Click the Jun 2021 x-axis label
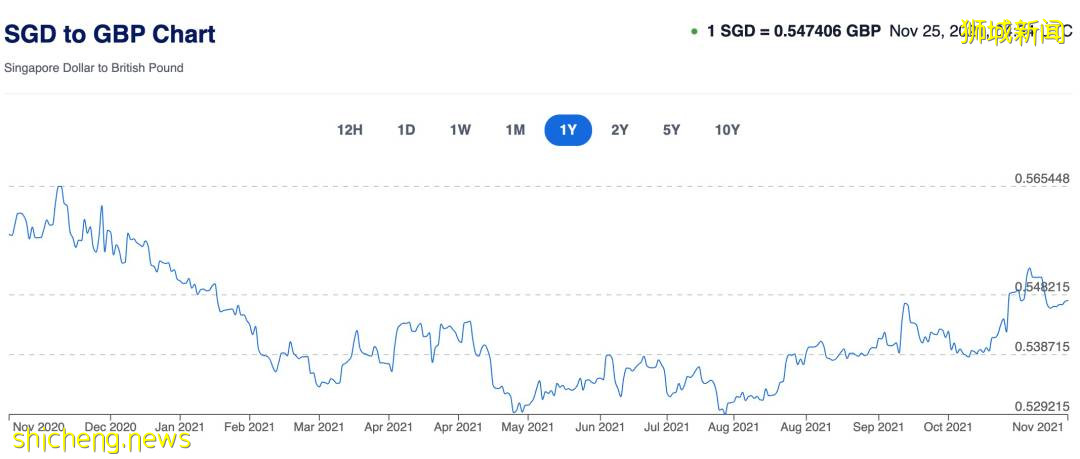The width and height of the screenshot is (1080, 459). [598, 427]
